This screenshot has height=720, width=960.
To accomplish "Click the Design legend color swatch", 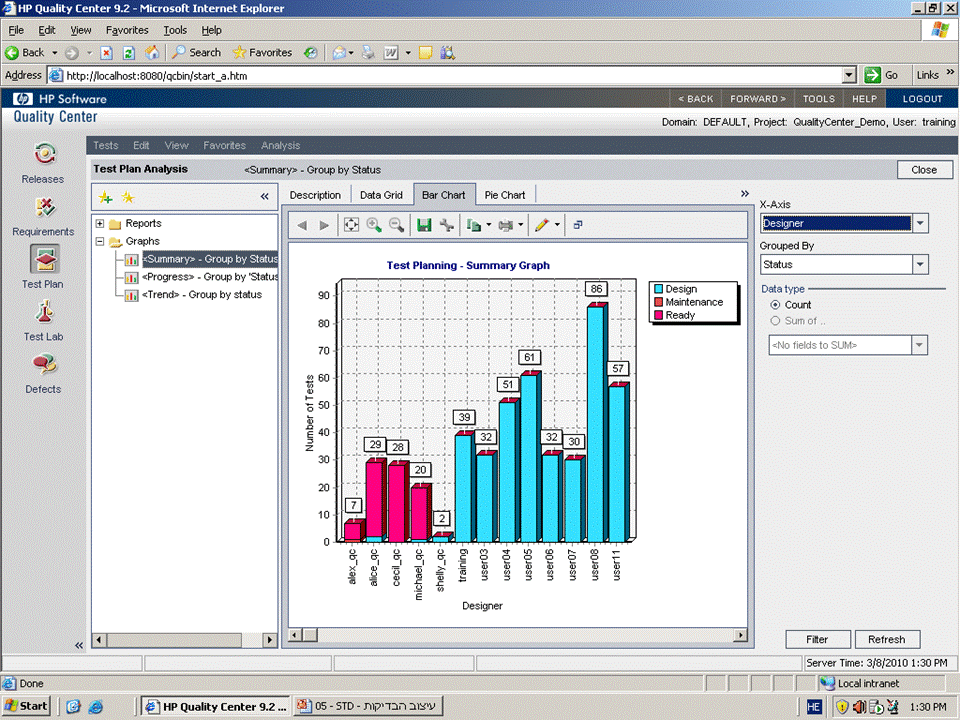I will point(659,289).
